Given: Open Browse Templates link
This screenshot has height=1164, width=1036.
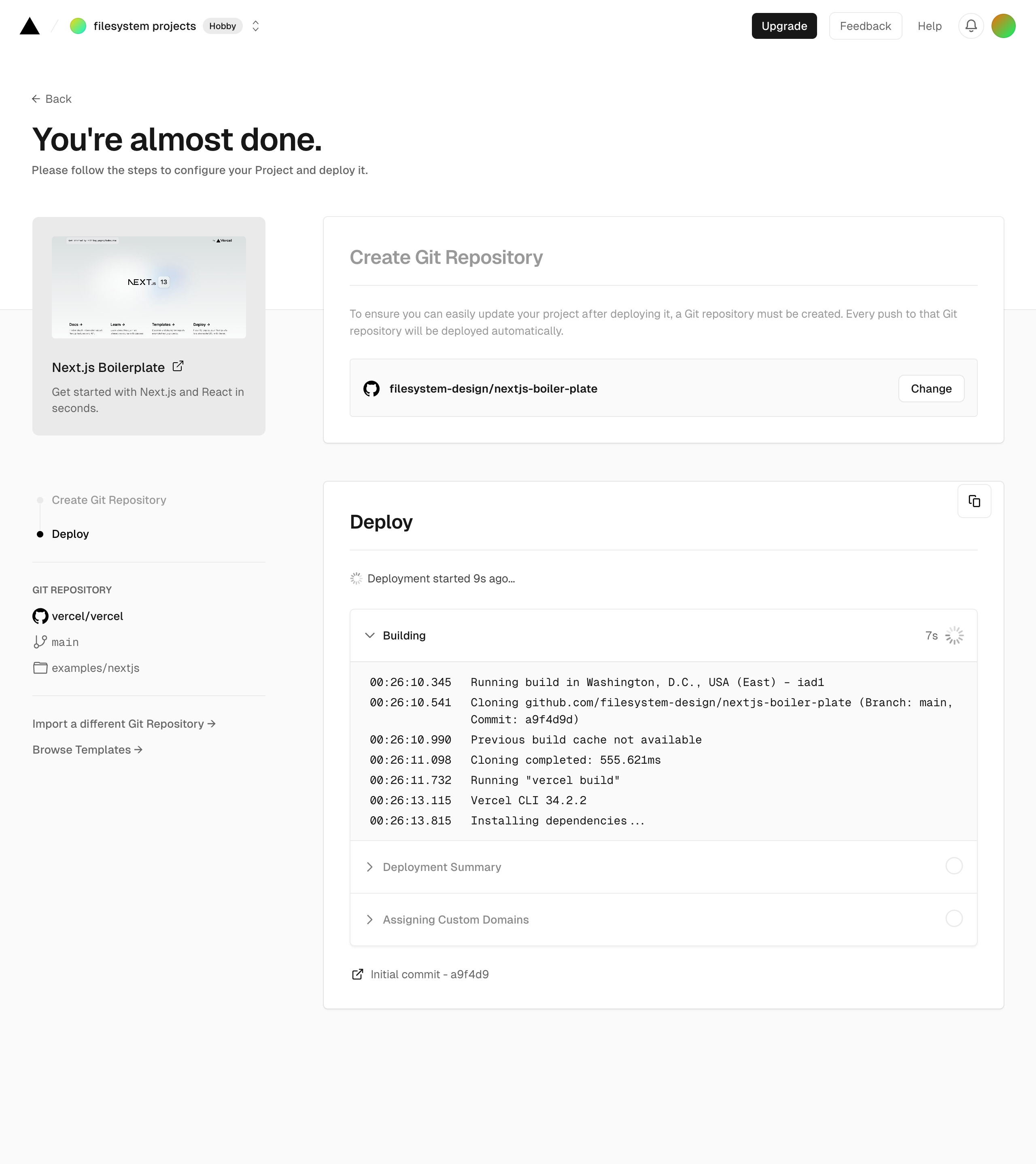Looking at the screenshot, I should [x=87, y=750].
